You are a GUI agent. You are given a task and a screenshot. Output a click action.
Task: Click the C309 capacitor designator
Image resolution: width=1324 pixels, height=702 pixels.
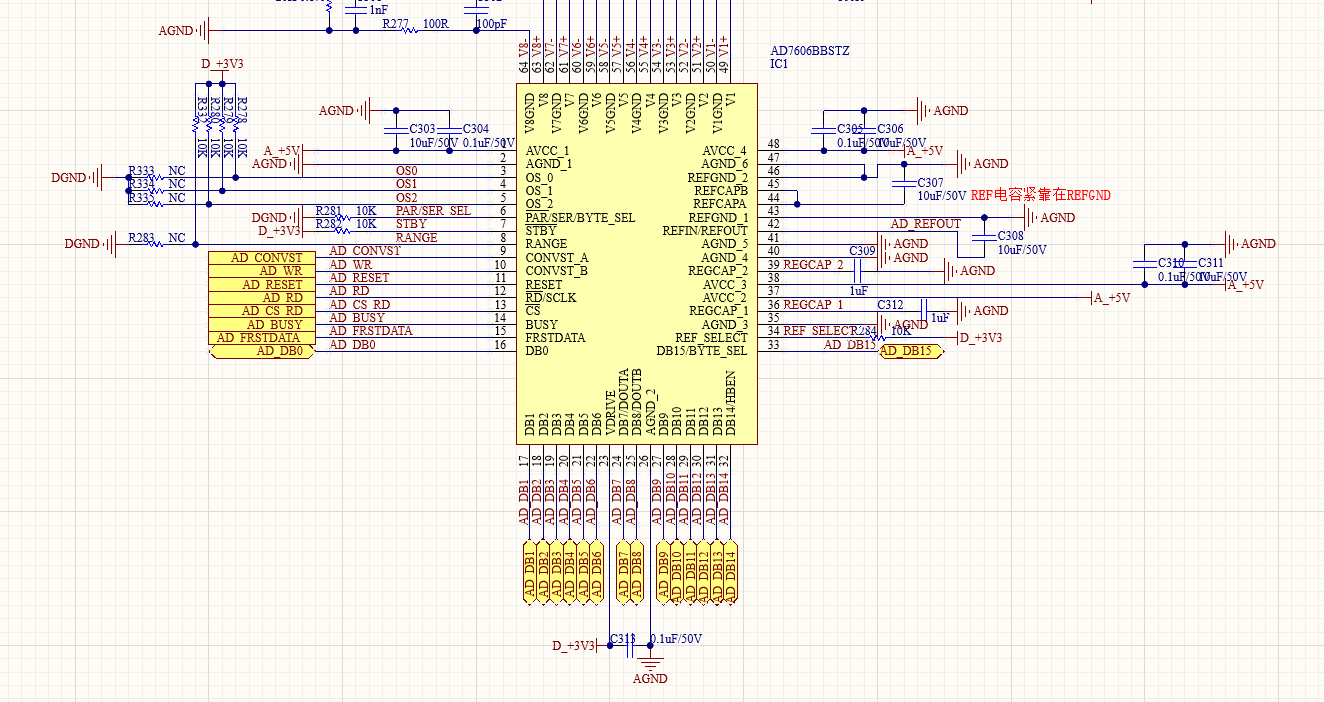(863, 251)
